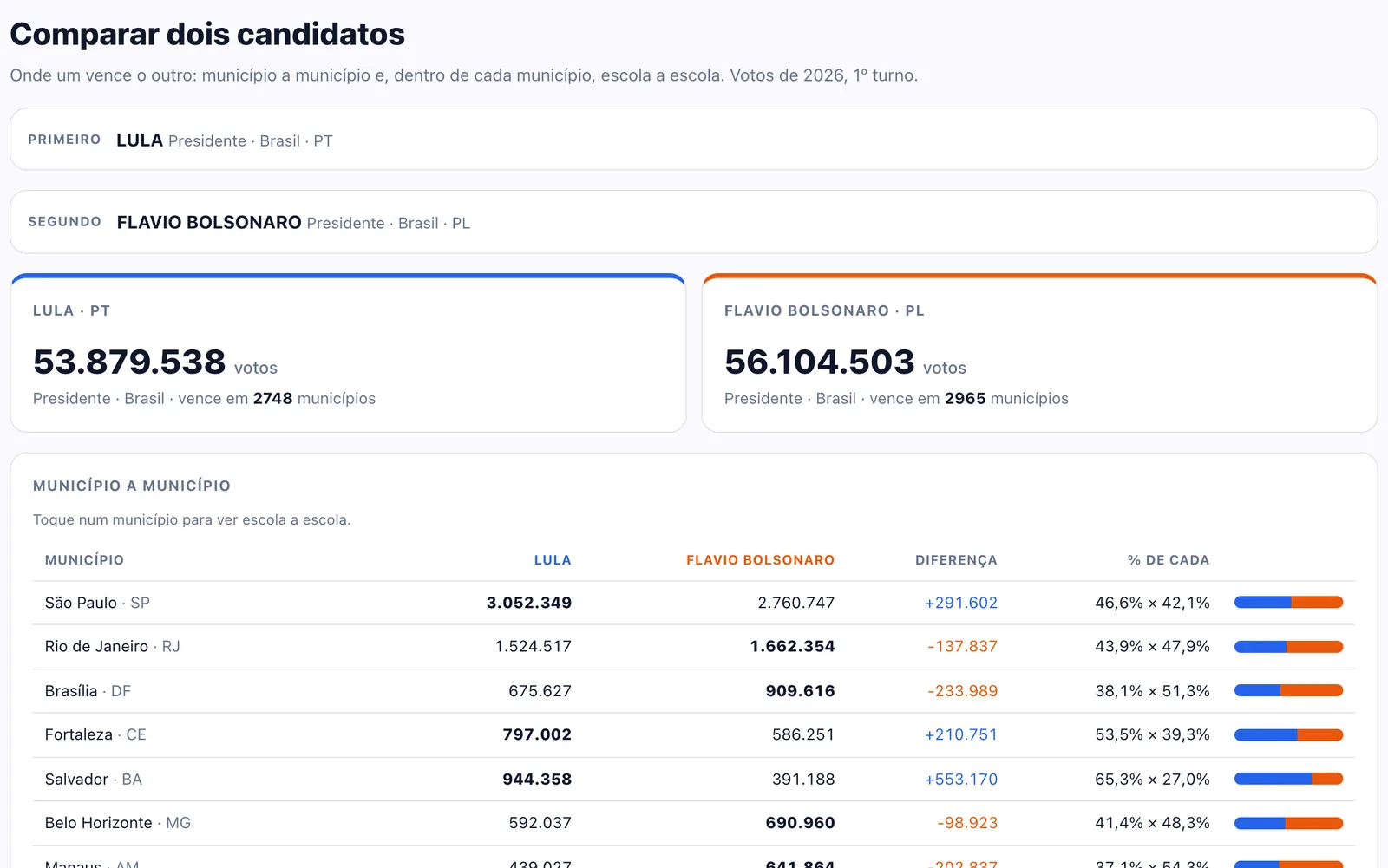This screenshot has width=1388, height=868.
Task: Open the Salvador · BA municipality row
Action: pyautogui.click(x=693, y=780)
